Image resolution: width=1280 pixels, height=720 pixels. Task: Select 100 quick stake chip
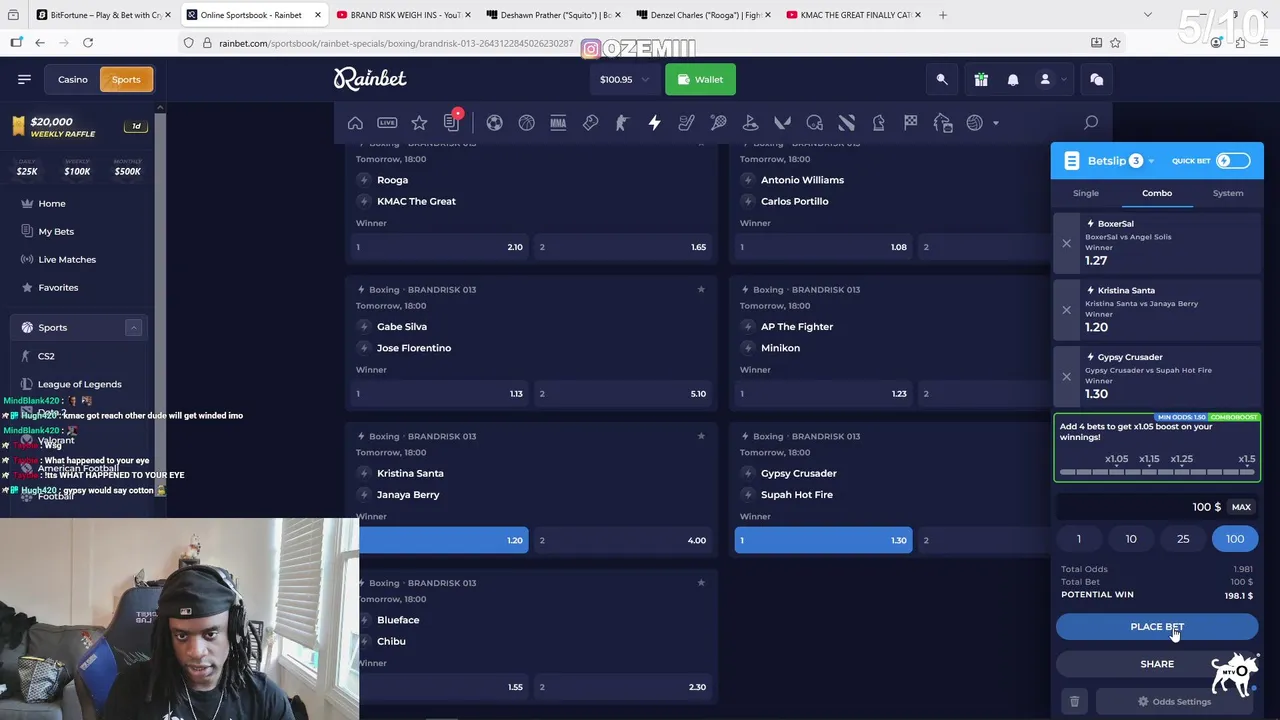point(1235,539)
